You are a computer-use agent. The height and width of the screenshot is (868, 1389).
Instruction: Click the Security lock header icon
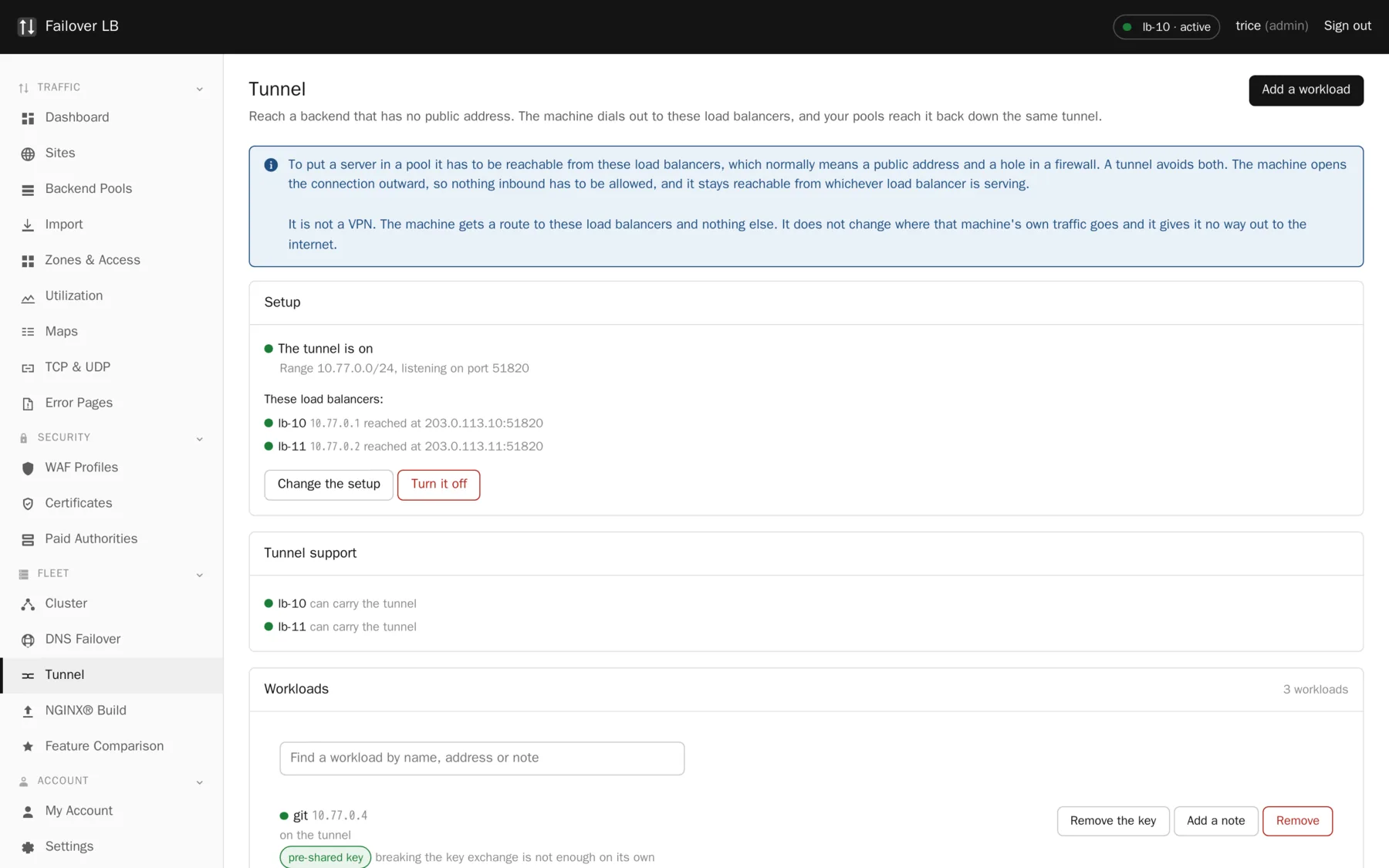pos(24,438)
